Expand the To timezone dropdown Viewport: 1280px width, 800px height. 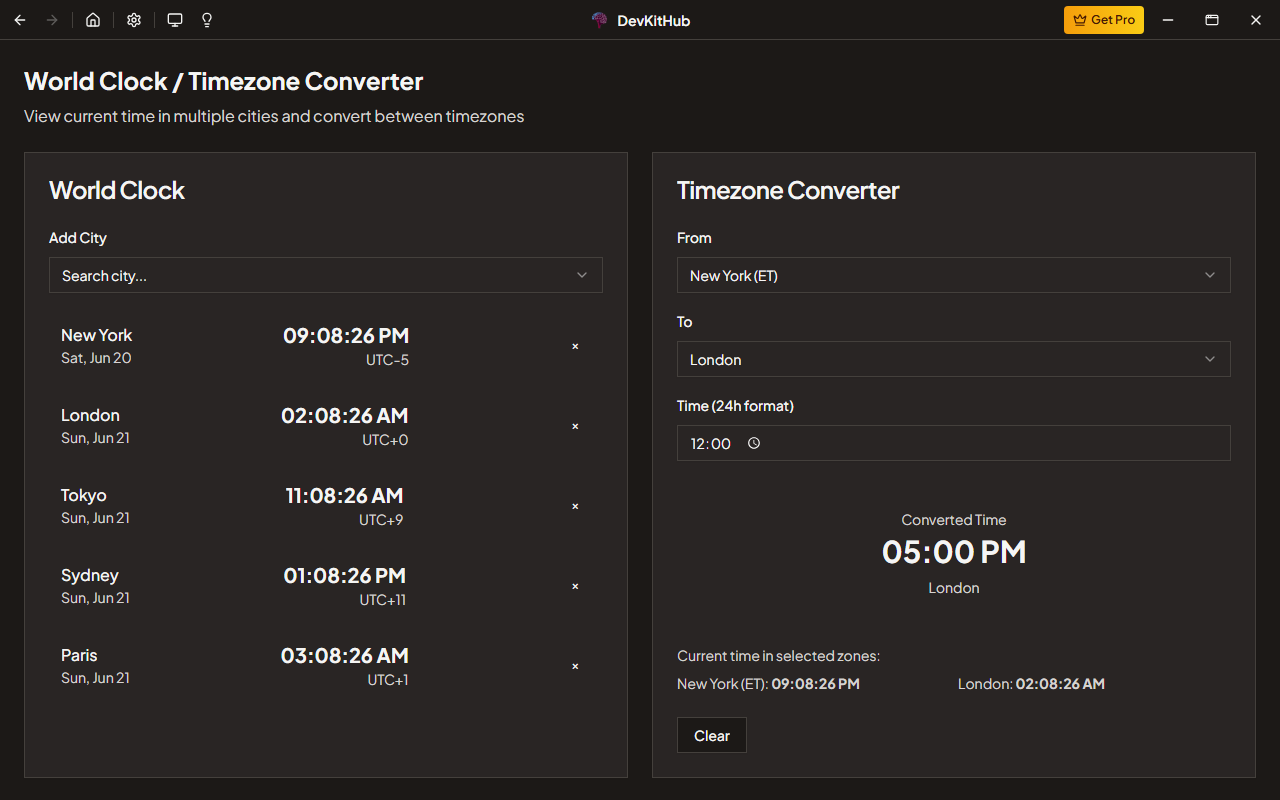[954, 359]
